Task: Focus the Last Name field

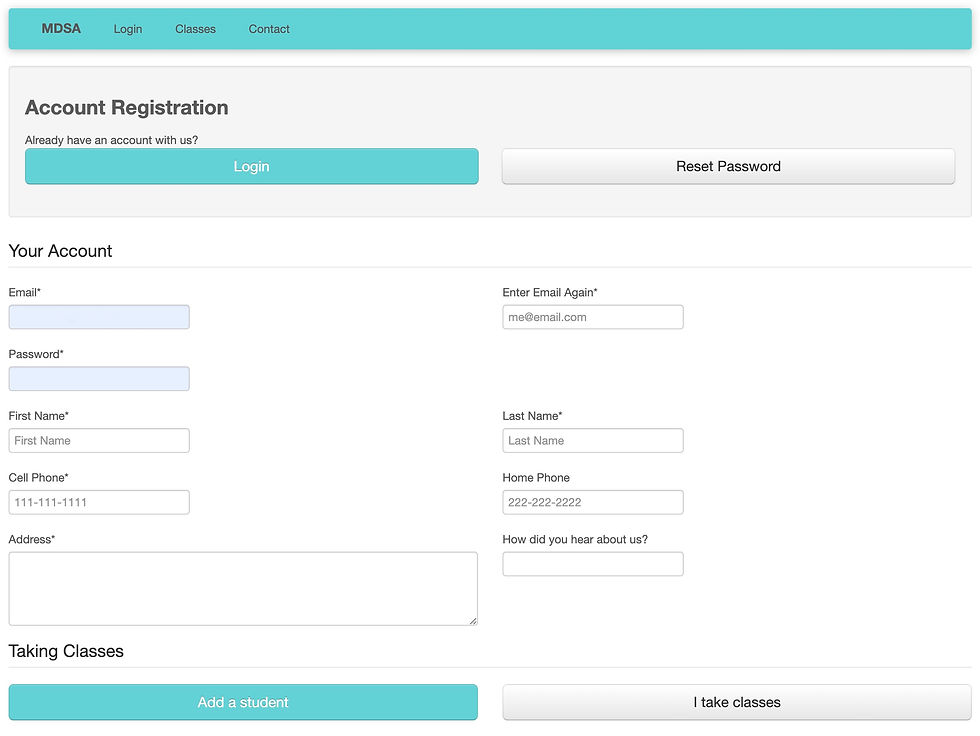Action: pyautogui.click(x=592, y=440)
